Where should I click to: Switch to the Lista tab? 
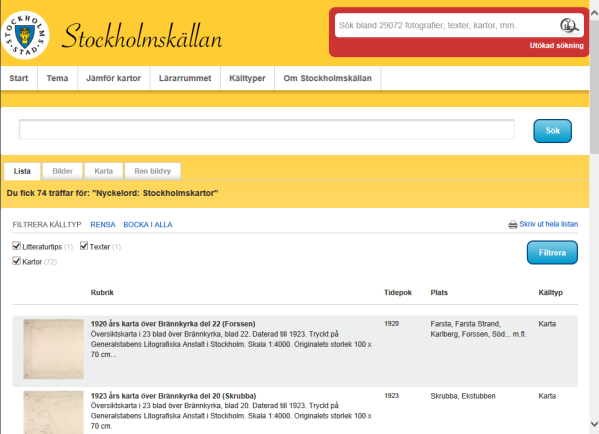[x=22, y=171]
